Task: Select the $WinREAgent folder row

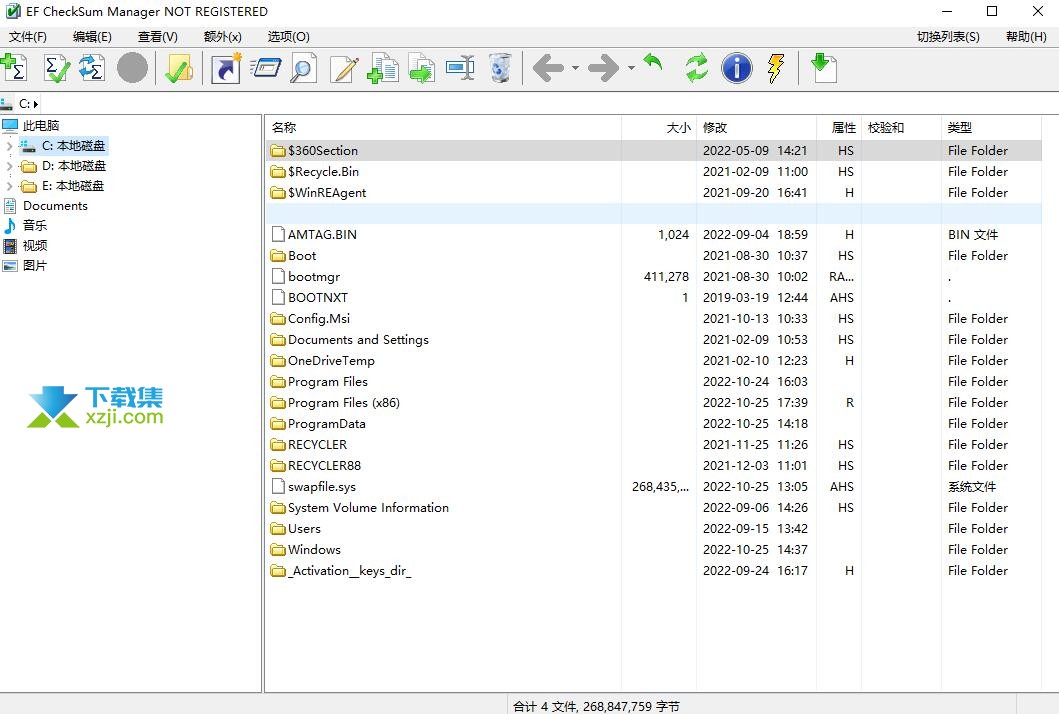Action: point(654,193)
